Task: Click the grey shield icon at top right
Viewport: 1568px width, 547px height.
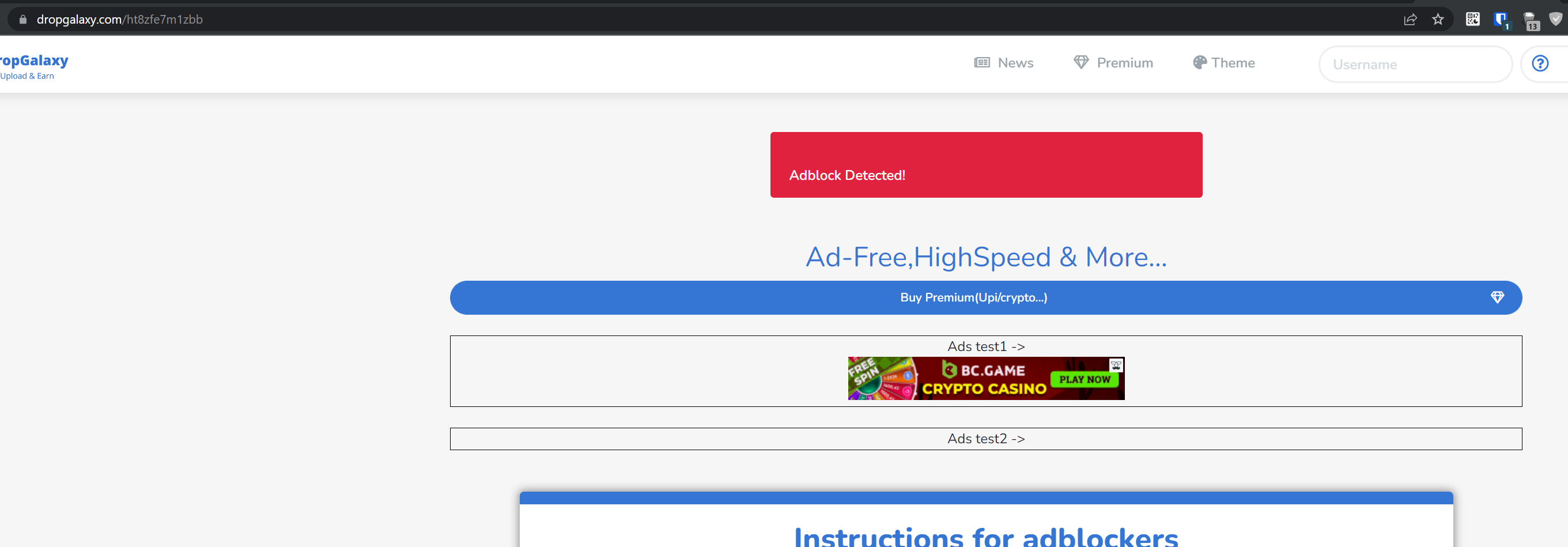Action: click(x=1557, y=19)
